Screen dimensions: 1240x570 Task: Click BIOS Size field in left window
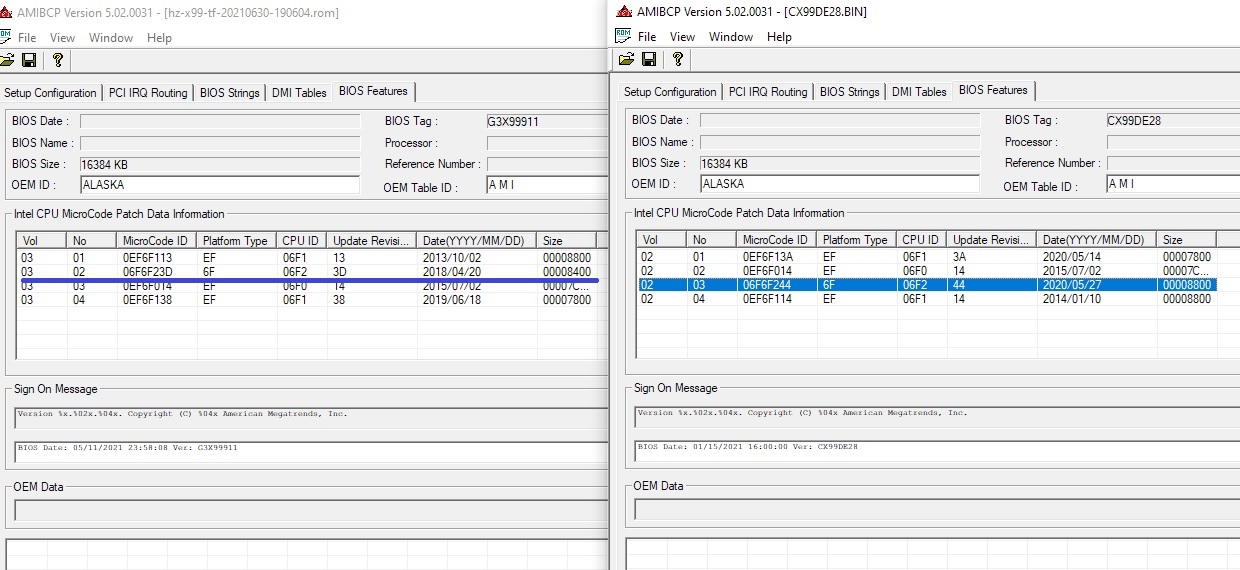coord(219,164)
